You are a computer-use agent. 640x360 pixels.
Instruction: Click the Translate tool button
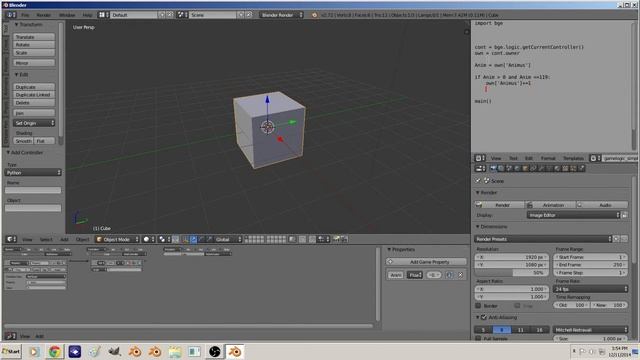click(34, 37)
